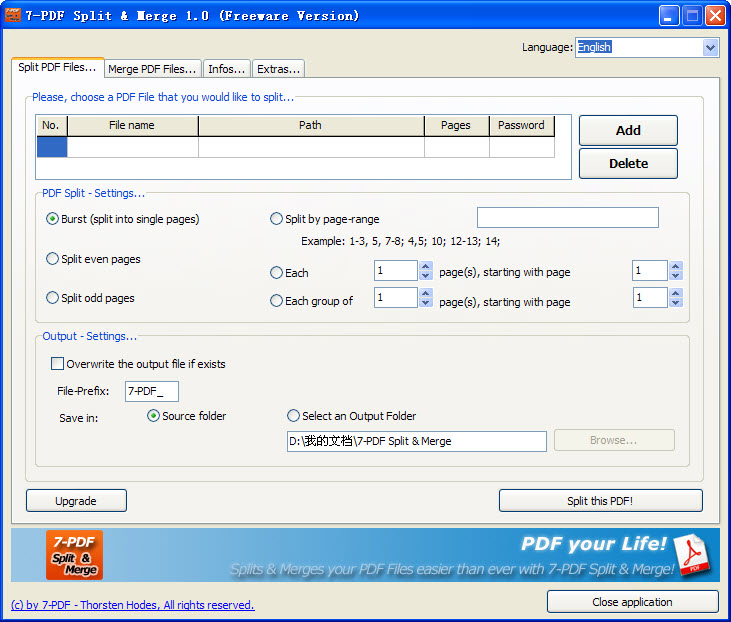Image resolution: width=731 pixels, height=622 pixels.
Task: Click the page-range text input field
Action: pyautogui.click(x=567, y=218)
